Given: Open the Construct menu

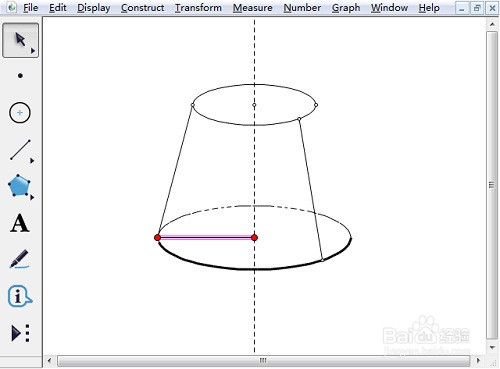Looking at the screenshot, I should coord(142,8).
